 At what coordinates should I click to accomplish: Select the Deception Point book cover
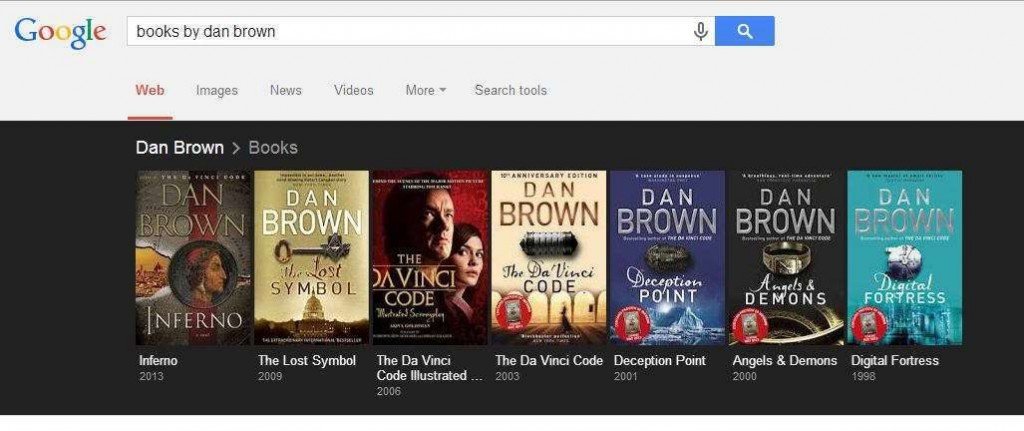click(667, 257)
